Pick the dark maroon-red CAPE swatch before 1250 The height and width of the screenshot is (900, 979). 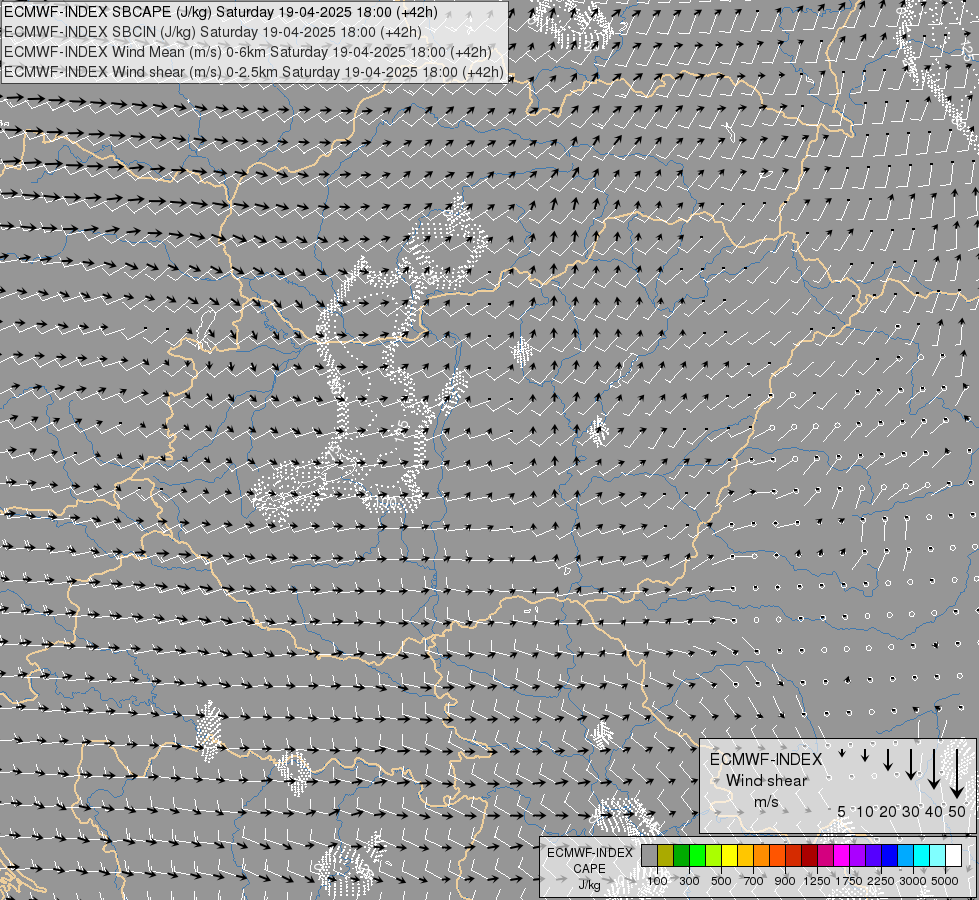pyautogui.click(x=810, y=856)
